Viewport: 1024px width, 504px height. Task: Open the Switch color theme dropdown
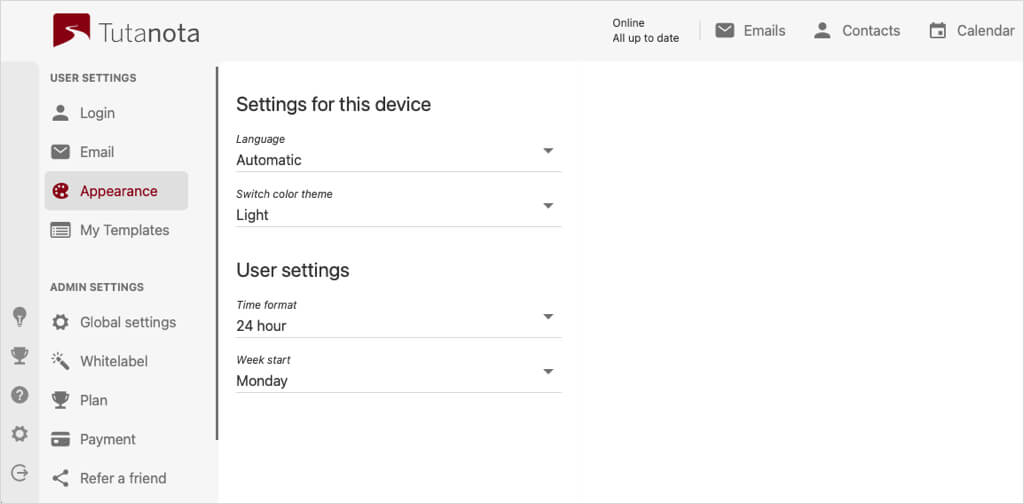point(547,206)
